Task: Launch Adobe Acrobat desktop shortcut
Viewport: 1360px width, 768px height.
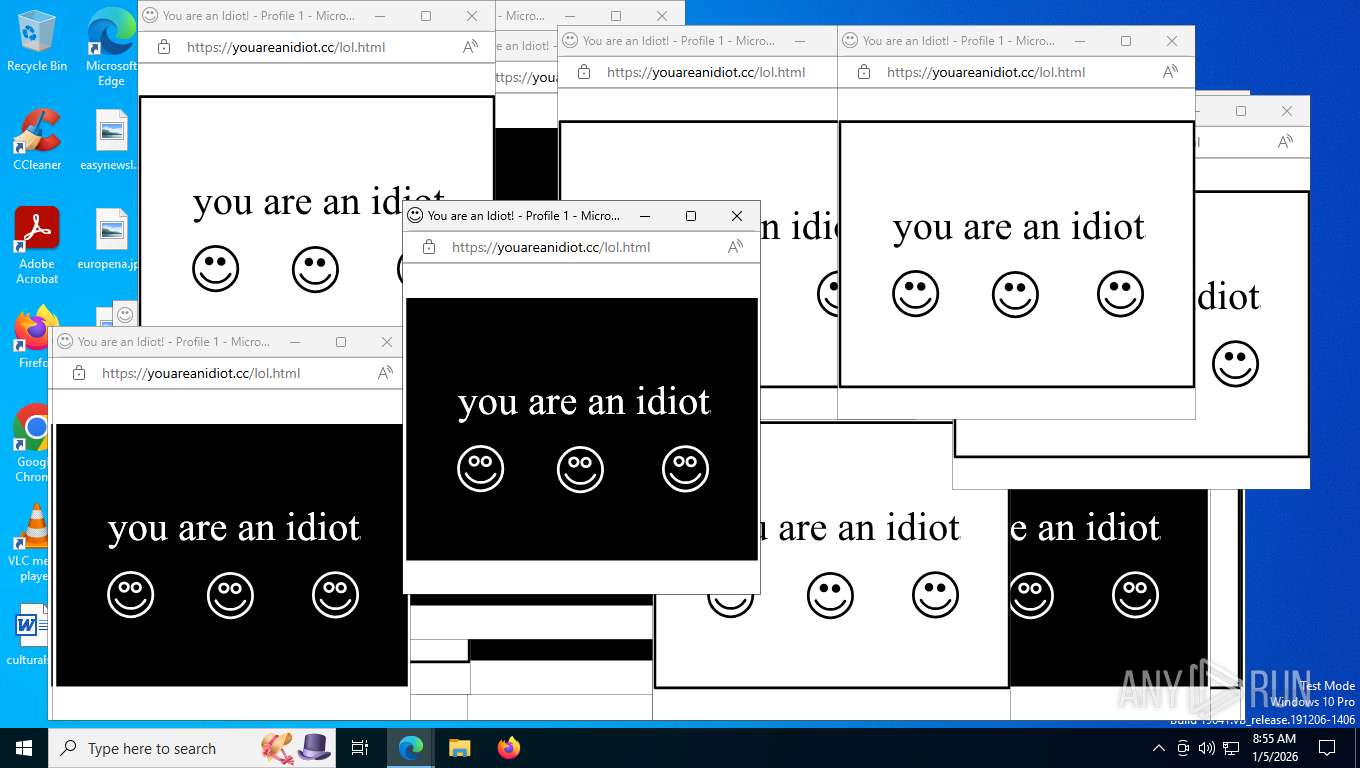Action: pyautogui.click(x=37, y=245)
